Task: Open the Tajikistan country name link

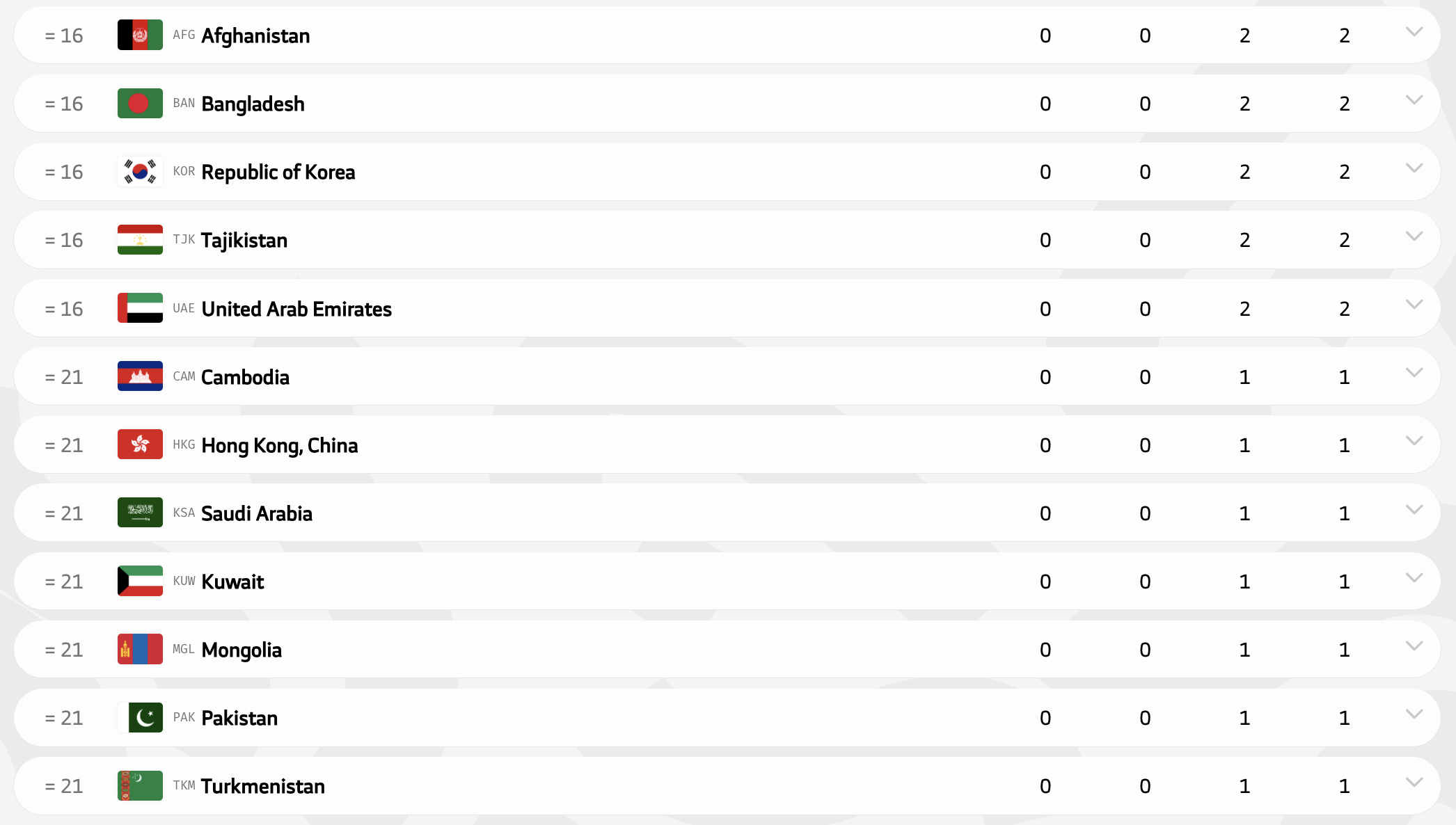Action: (244, 241)
